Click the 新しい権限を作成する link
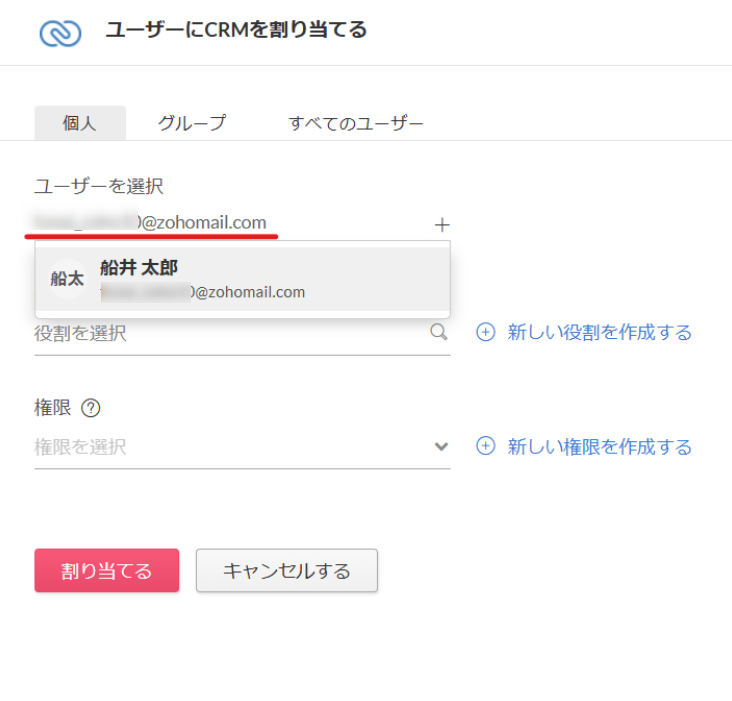 (x=599, y=447)
